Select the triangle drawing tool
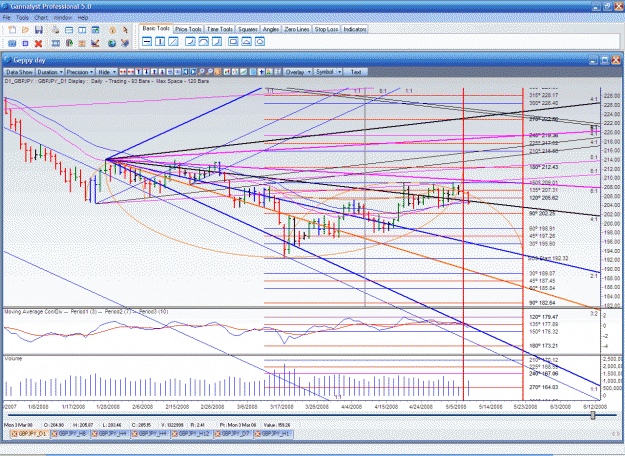 click(246, 41)
